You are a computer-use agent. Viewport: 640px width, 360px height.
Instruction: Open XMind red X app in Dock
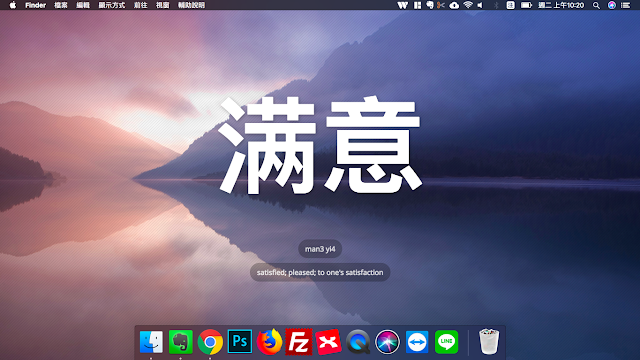tap(328, 342)
